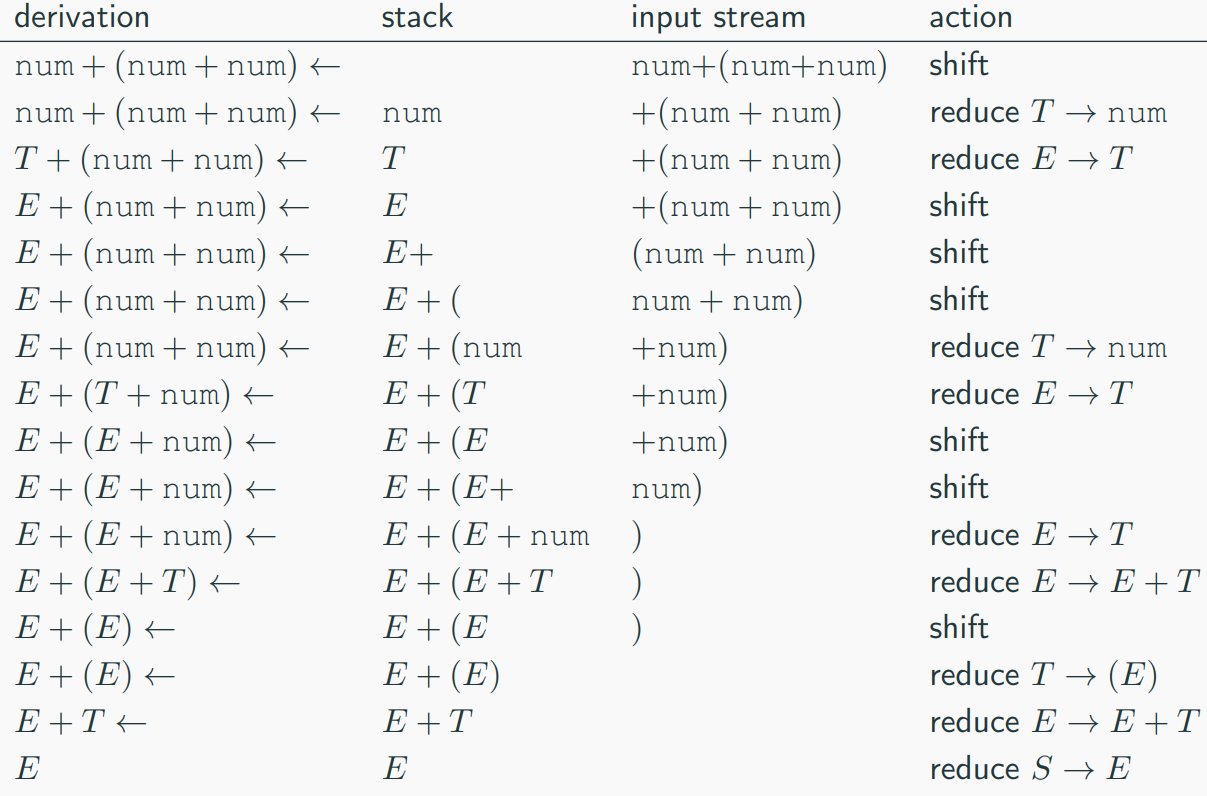1207x796 pixels.
Task: Click the input stream cell "(num + num)"
Action: coord(723,254)
